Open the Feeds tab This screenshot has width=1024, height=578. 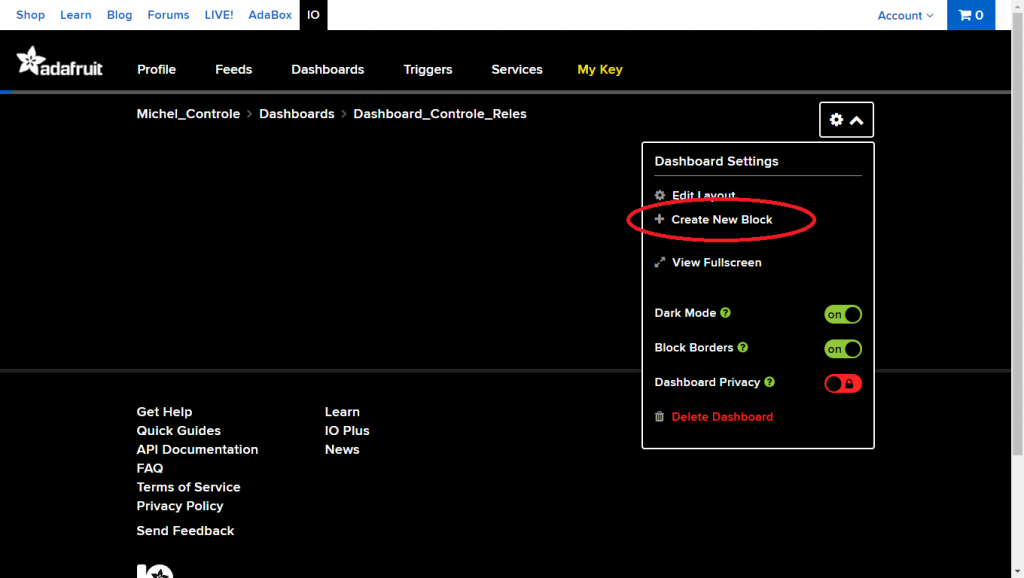point(234,69)
